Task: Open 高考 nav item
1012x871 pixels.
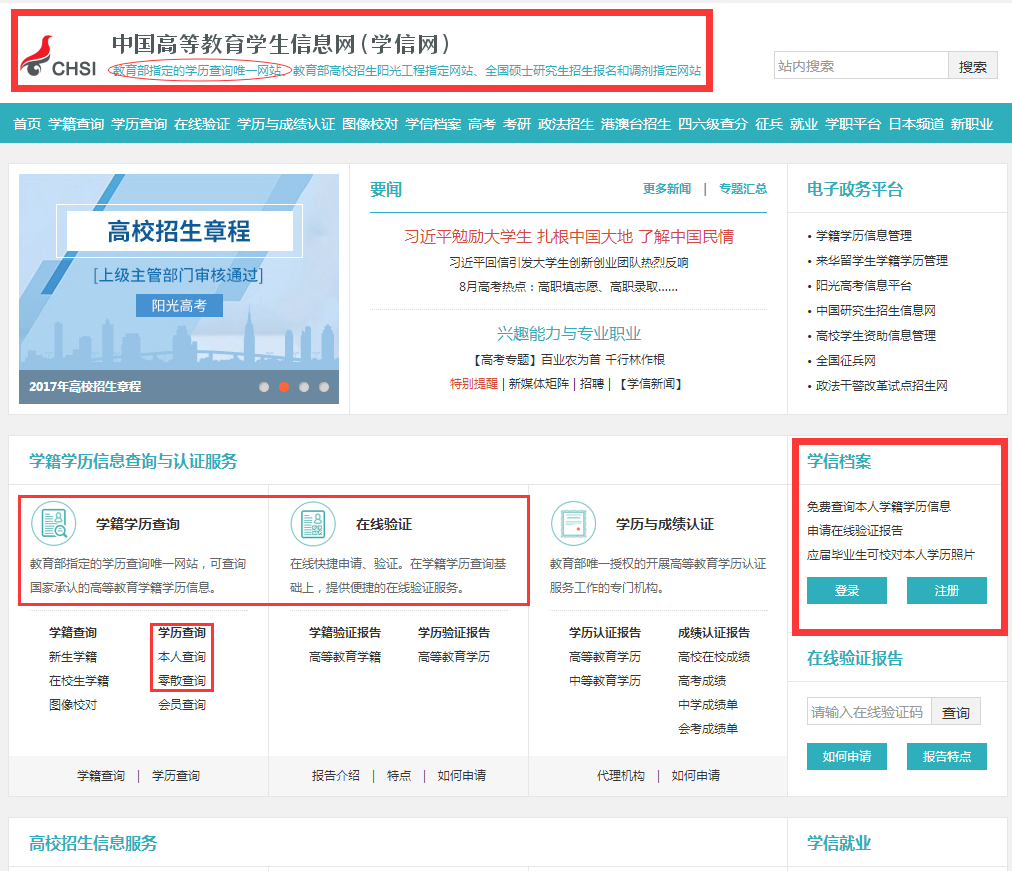Action: click(481, 124)
